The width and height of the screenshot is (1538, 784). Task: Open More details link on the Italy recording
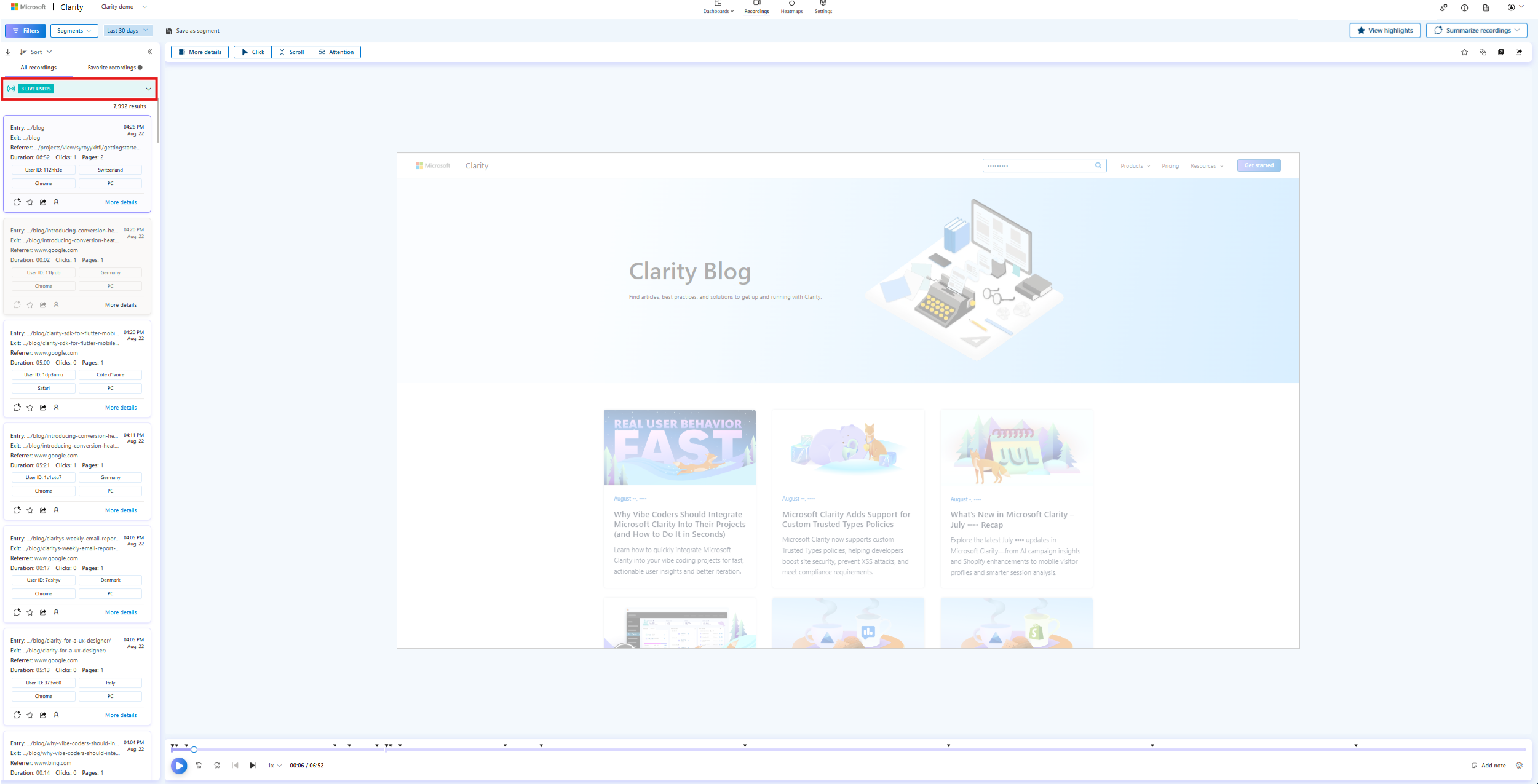point(121,715)
